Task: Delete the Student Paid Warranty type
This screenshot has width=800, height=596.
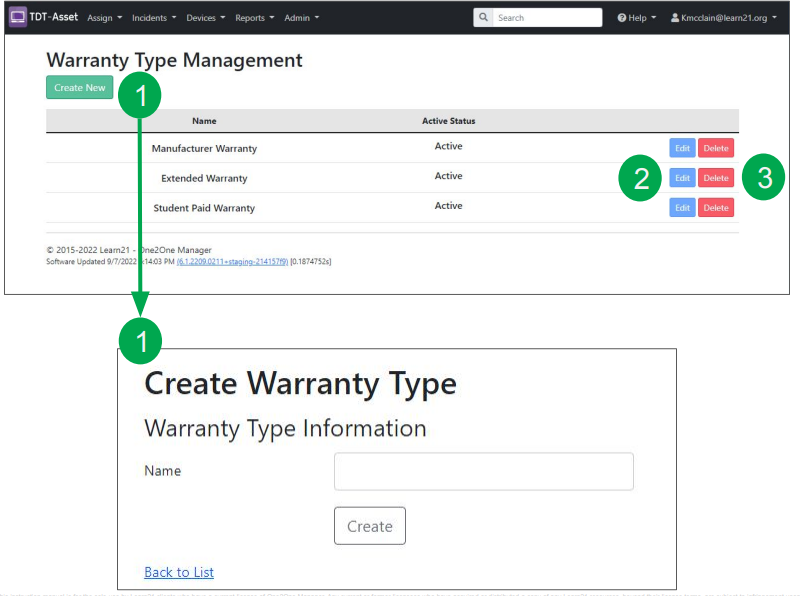Action: (x=716, y=208)
